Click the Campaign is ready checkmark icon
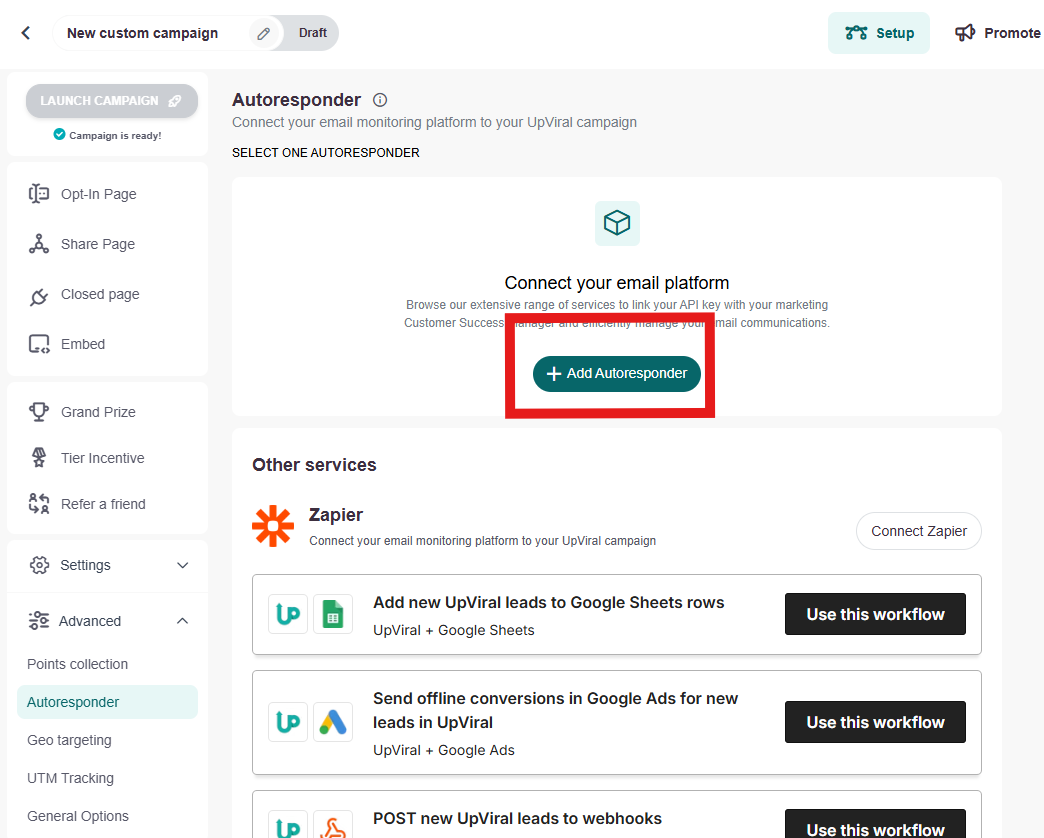 [x=59, y=134]
